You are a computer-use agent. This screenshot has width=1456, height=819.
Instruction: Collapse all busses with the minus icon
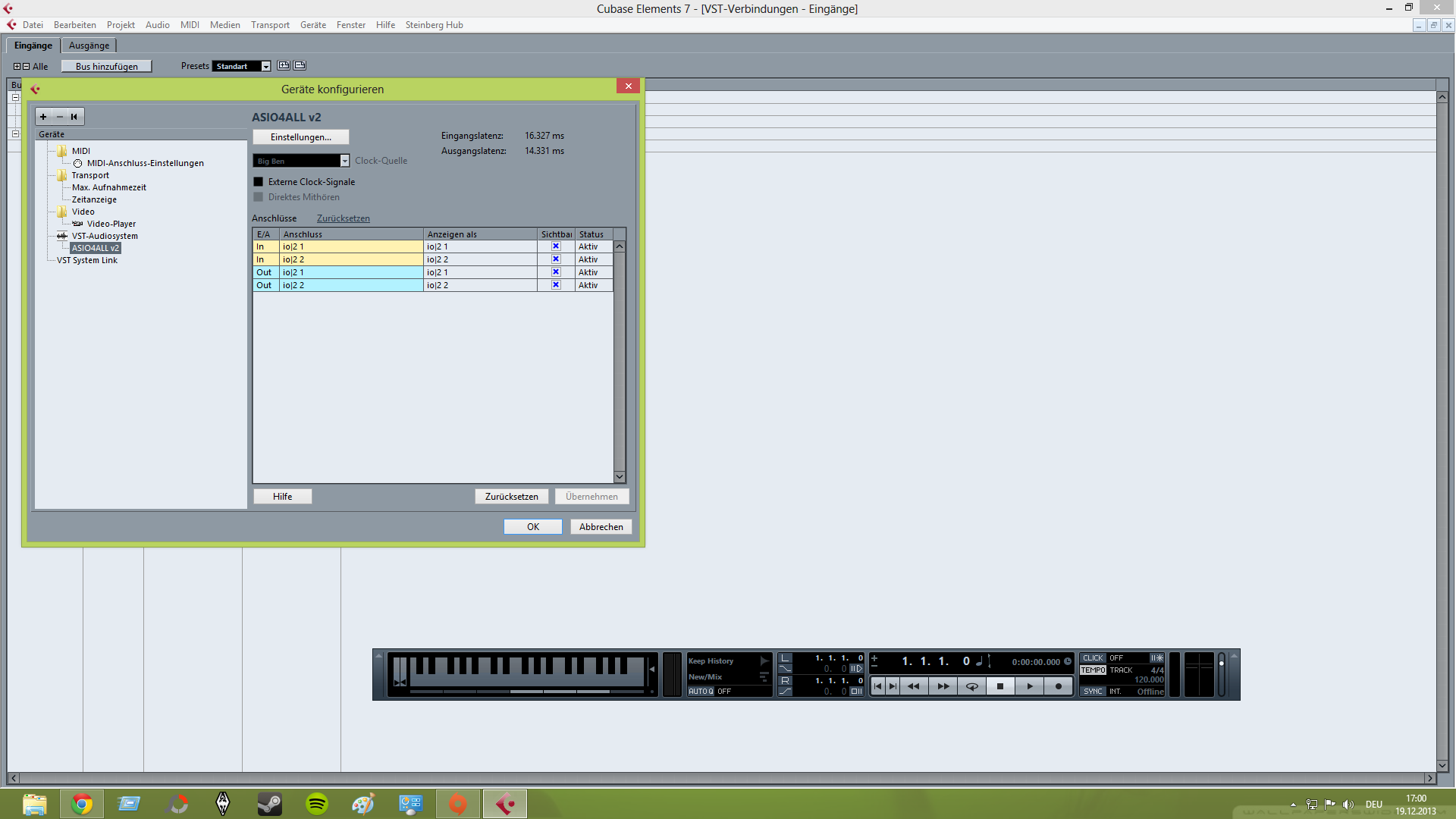[26, 67]
